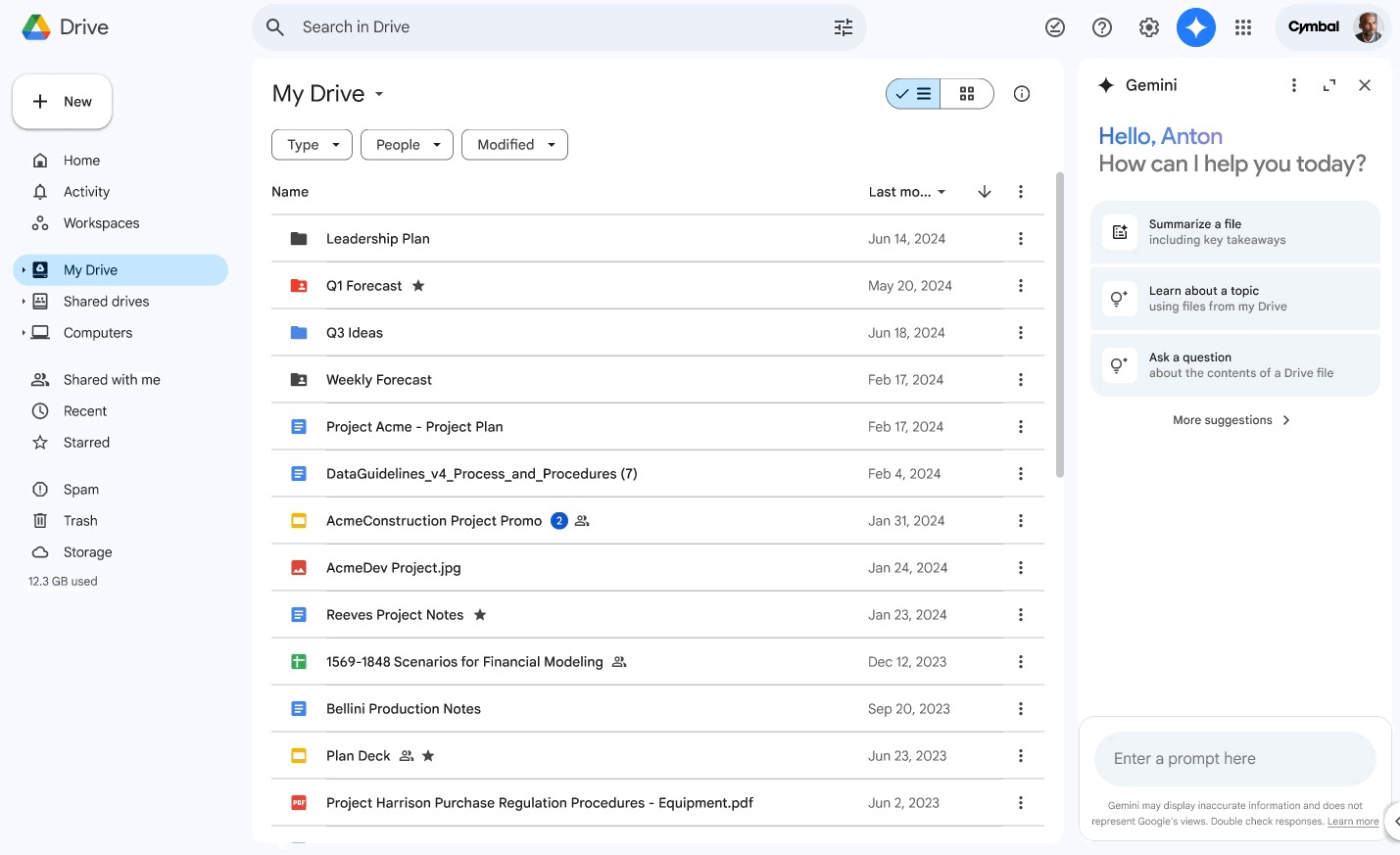Open Google apps grid launcher
The height and width of the screenshot is (855, 1400).
point(1243,27)
